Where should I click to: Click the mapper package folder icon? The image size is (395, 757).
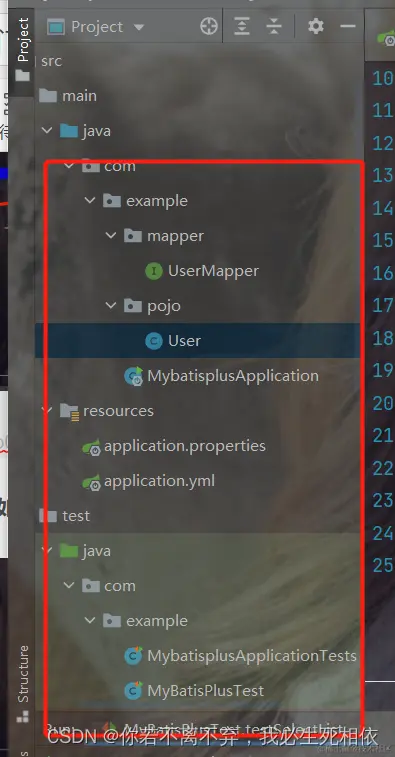click(x=132, y=236)
